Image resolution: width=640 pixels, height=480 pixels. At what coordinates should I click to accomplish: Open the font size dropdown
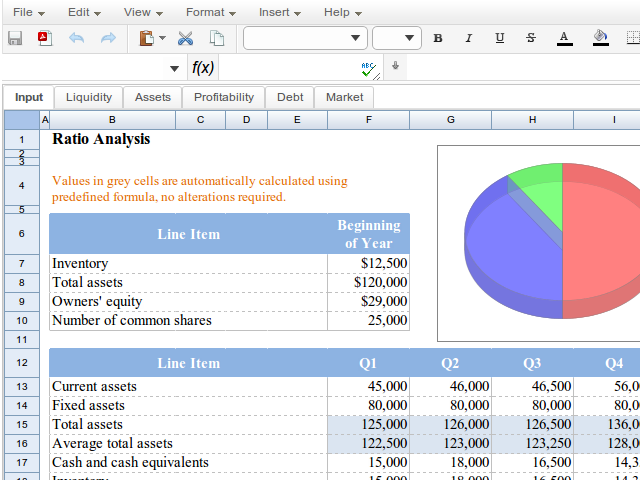click(411, 39)
